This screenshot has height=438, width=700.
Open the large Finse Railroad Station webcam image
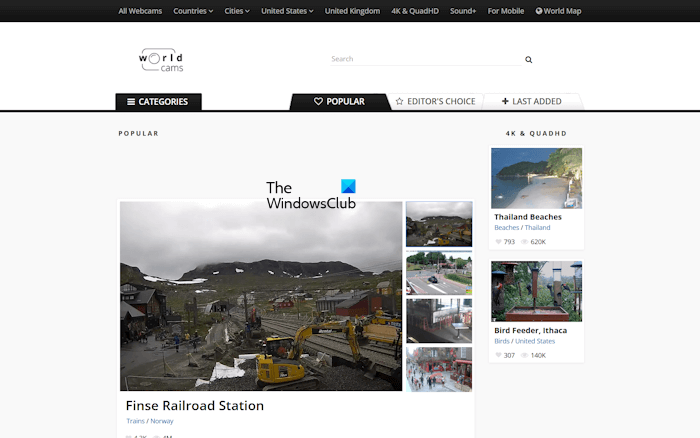261,296
